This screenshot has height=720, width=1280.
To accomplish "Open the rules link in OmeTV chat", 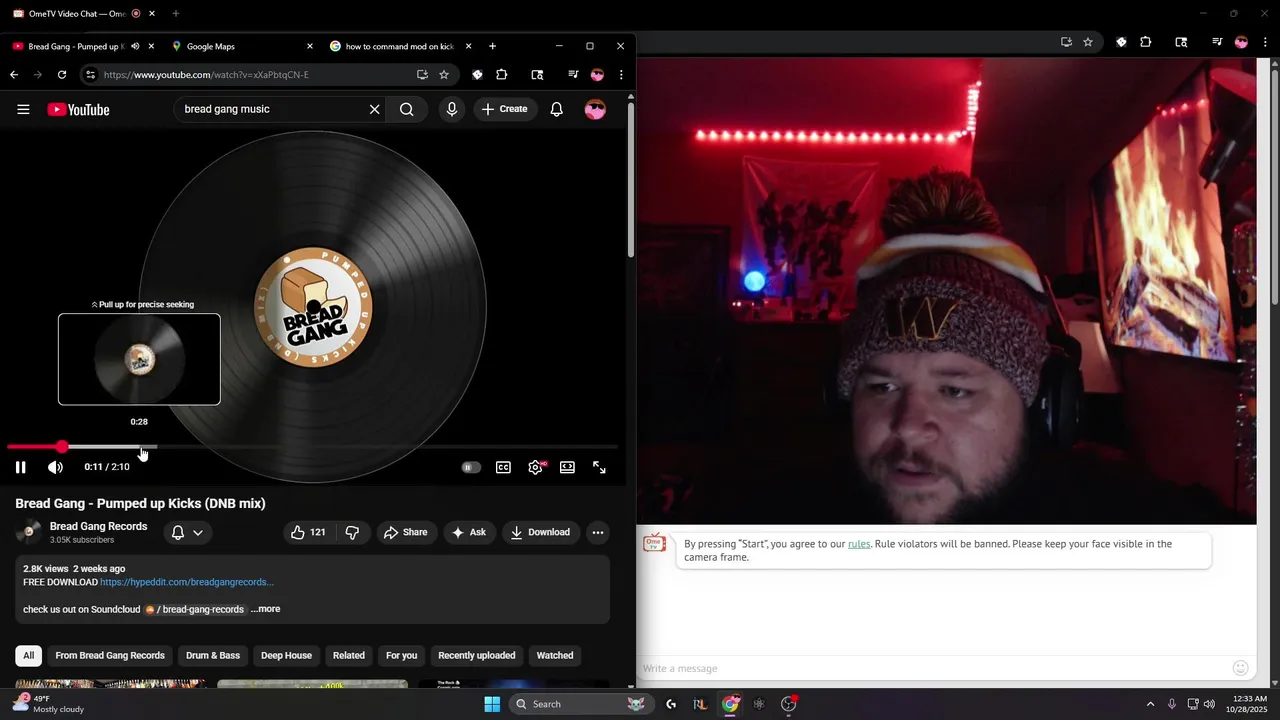I will [859, 544].
